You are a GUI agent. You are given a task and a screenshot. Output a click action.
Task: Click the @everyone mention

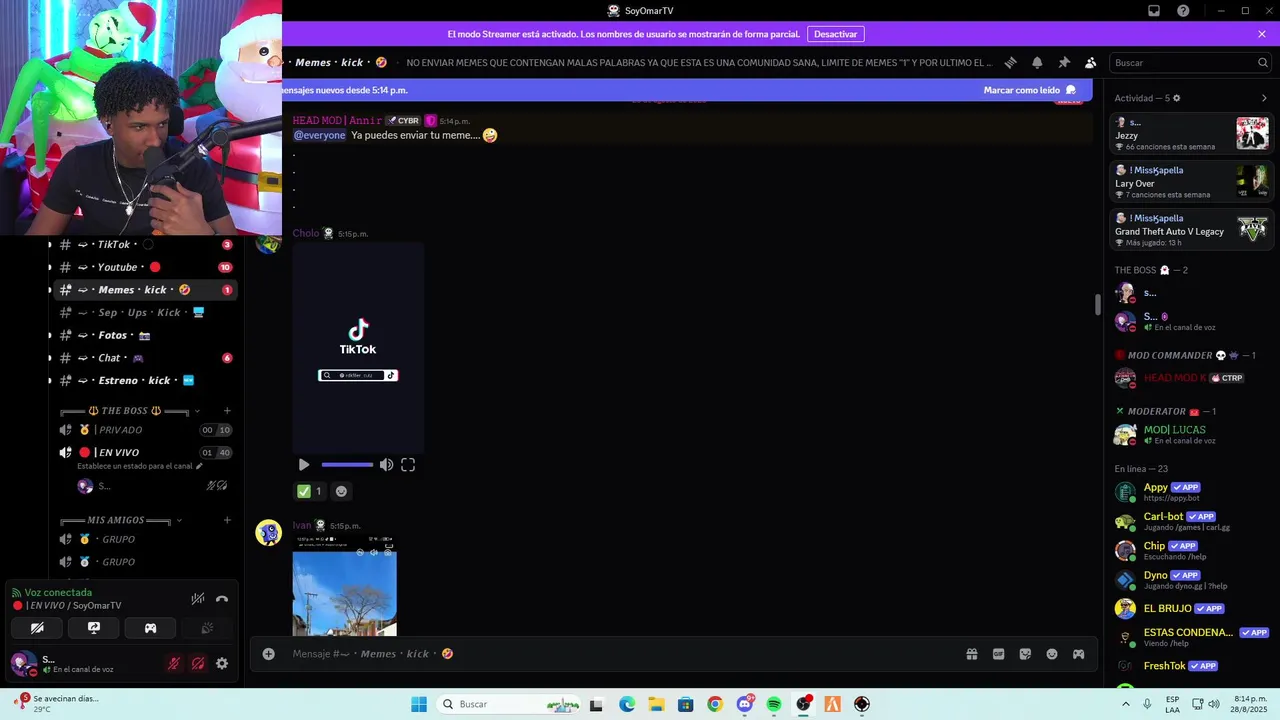pos(319,135)
